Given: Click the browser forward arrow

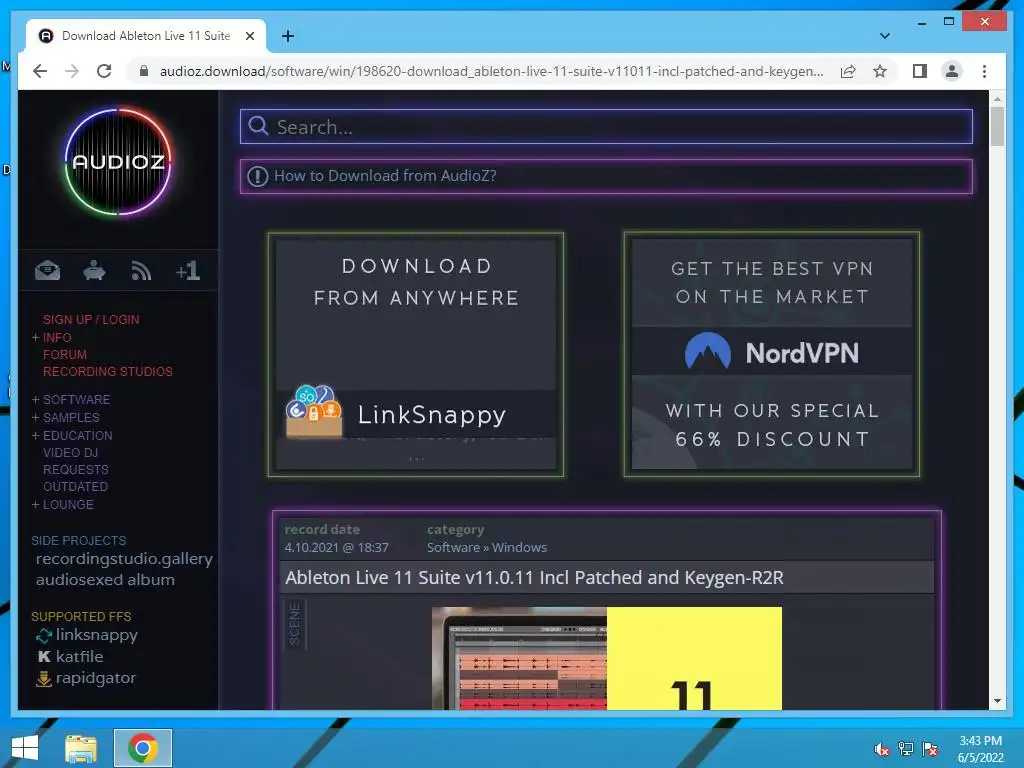Looking at the screenshot, I should coord(72,71).
